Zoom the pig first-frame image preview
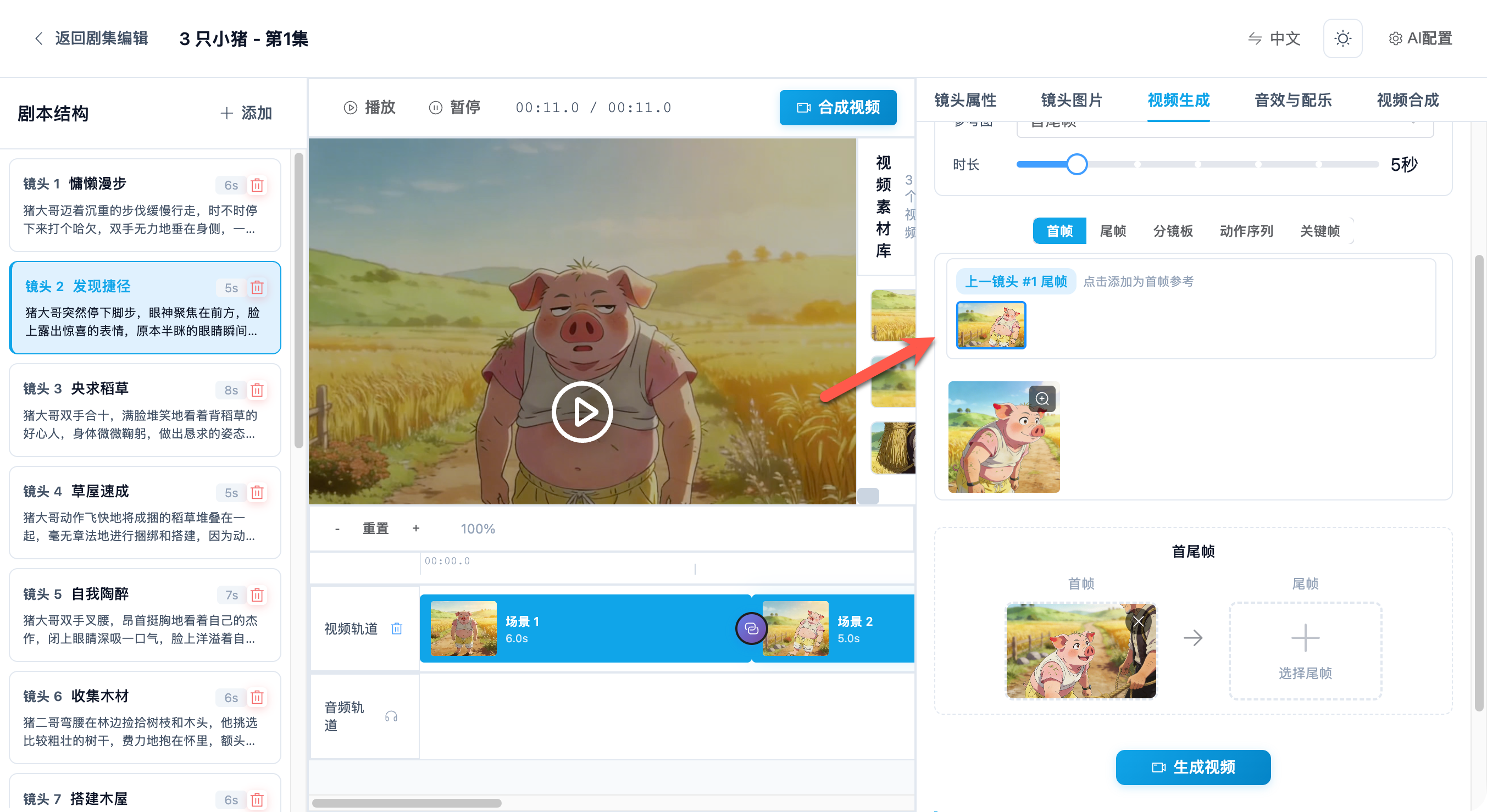Image resolution: width=1487 pixels, height=812 pixels. click(x=1042, y=399)
